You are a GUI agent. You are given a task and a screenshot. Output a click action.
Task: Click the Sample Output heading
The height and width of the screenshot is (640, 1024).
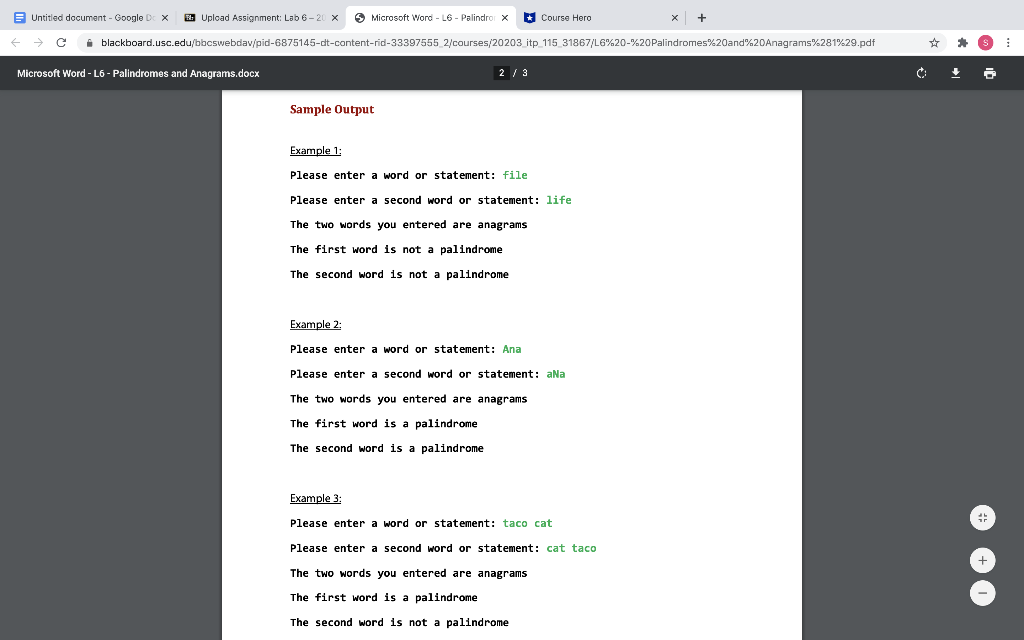pyautogui.click(x=332, y=109)
